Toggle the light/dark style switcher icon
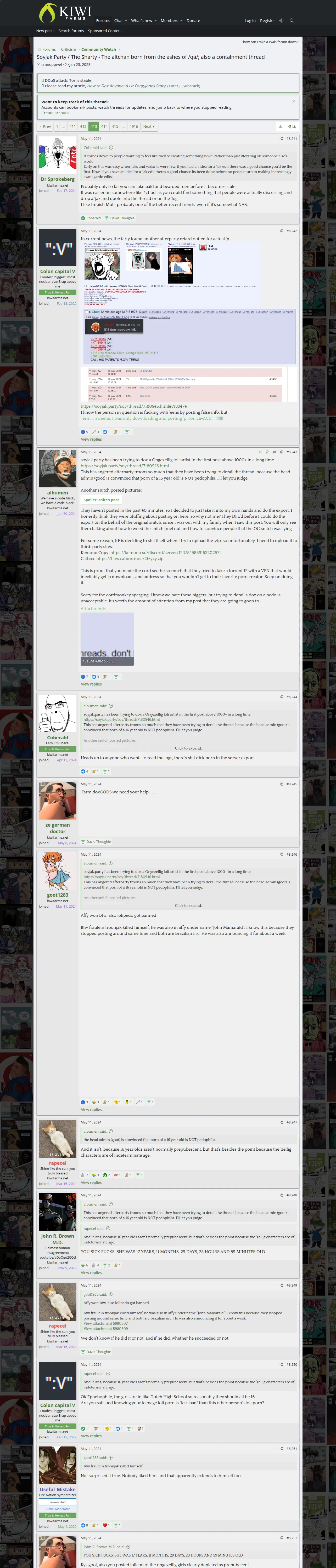336x1568 pixels. pos(281,21)
